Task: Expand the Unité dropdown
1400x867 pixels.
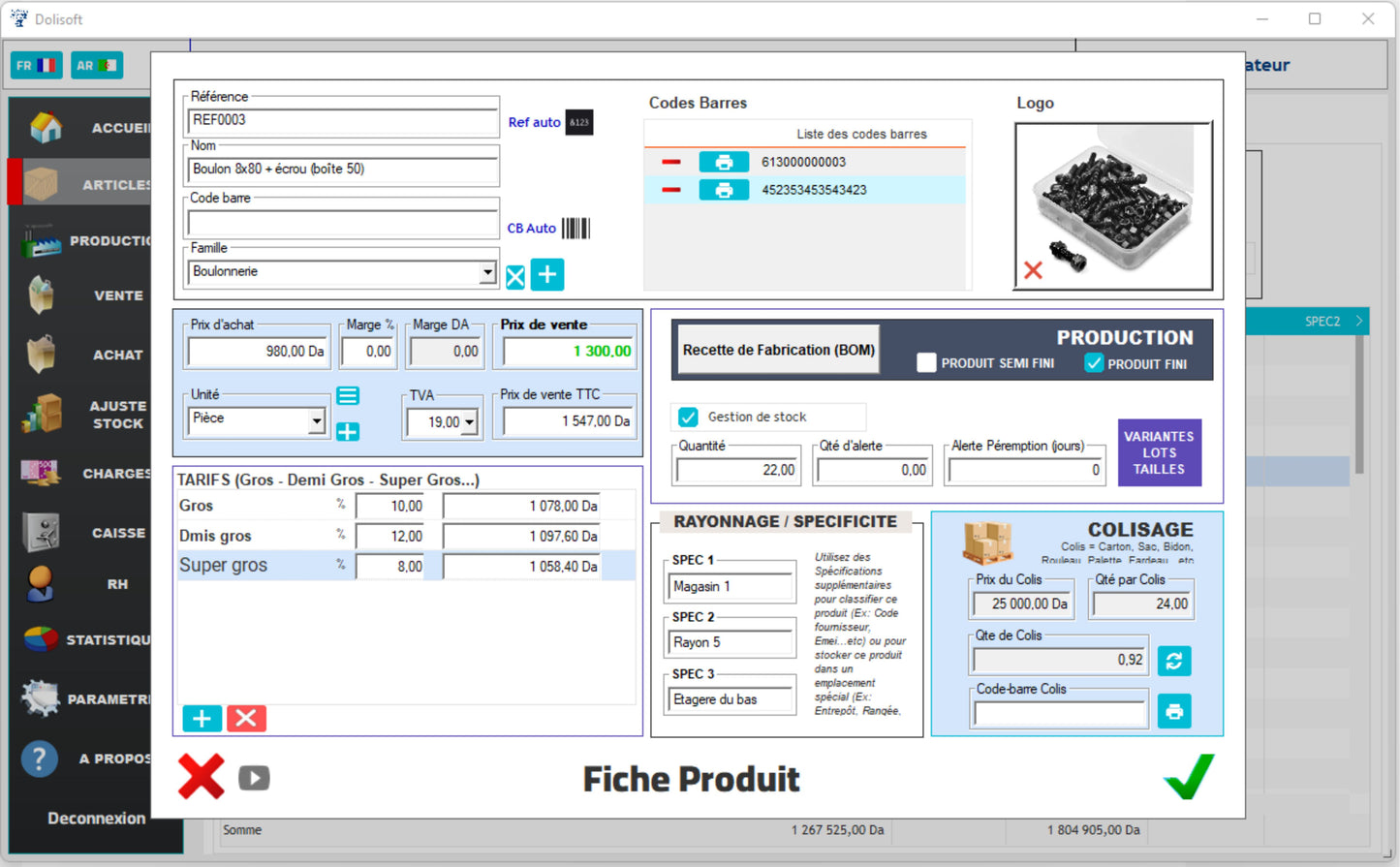Action: [x=317, y=421]
